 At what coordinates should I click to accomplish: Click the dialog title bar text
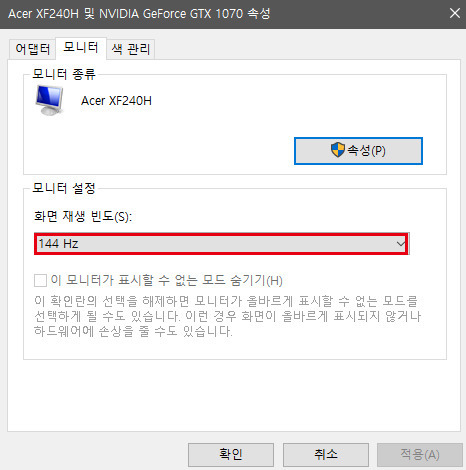139,14
